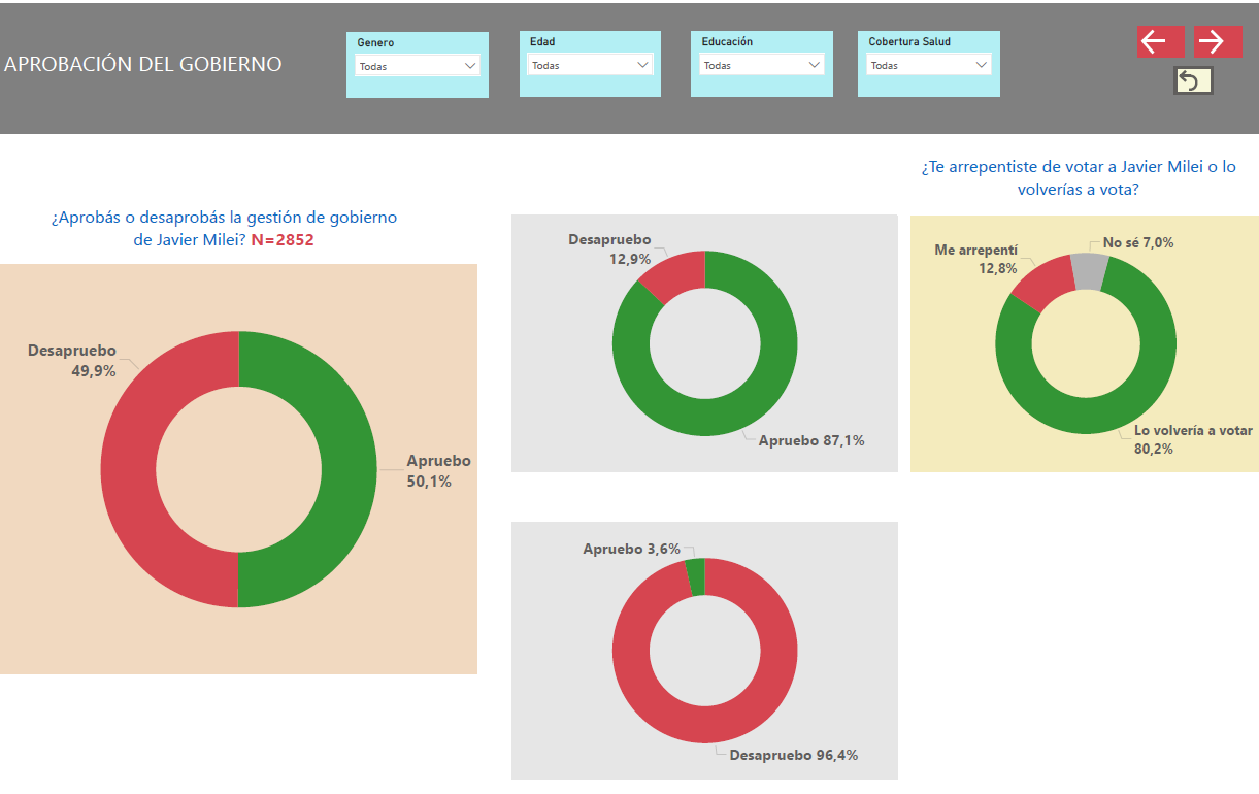
Task: Click the Cobertura Salud slicer label
Action: (909, 42)
